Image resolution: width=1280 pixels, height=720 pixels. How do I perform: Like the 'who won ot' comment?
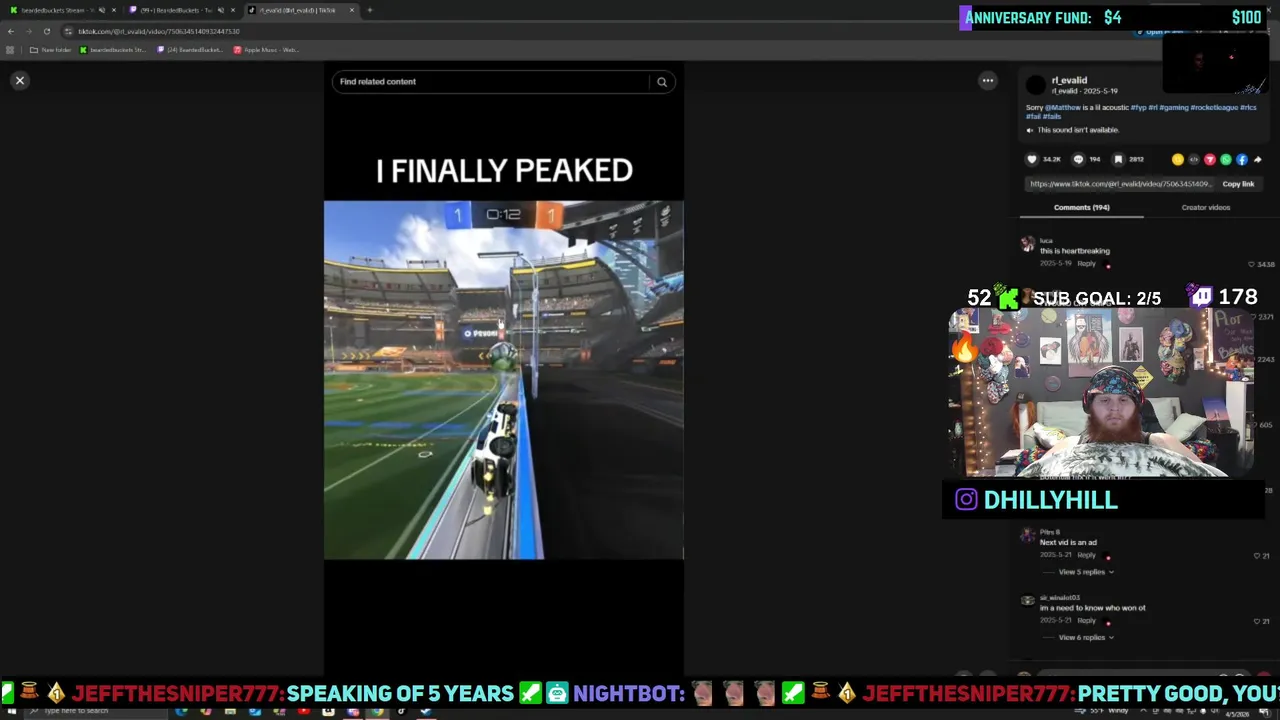1257,621
